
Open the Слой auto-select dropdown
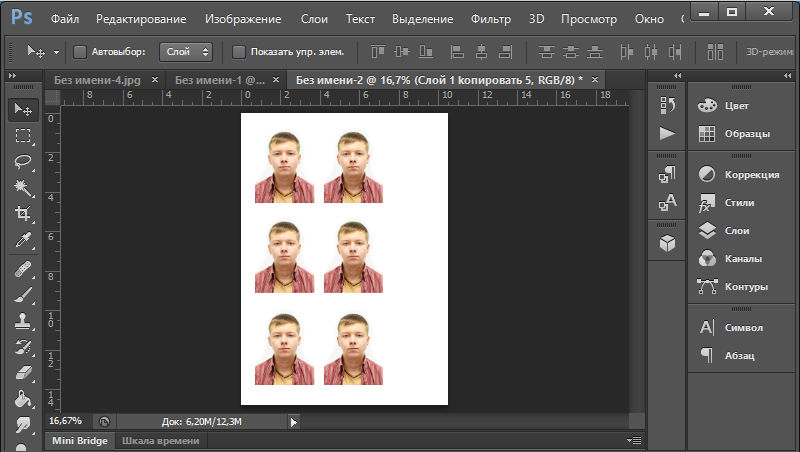coord(186,51)
